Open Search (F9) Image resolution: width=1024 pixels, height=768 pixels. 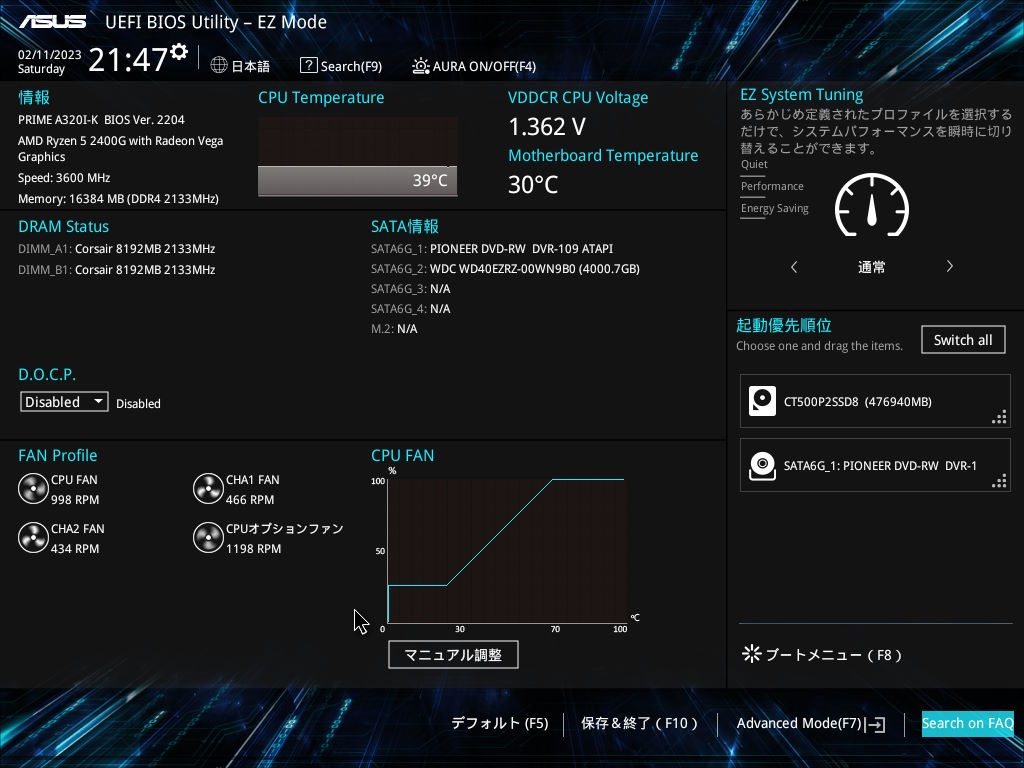(x=341, y=66)
